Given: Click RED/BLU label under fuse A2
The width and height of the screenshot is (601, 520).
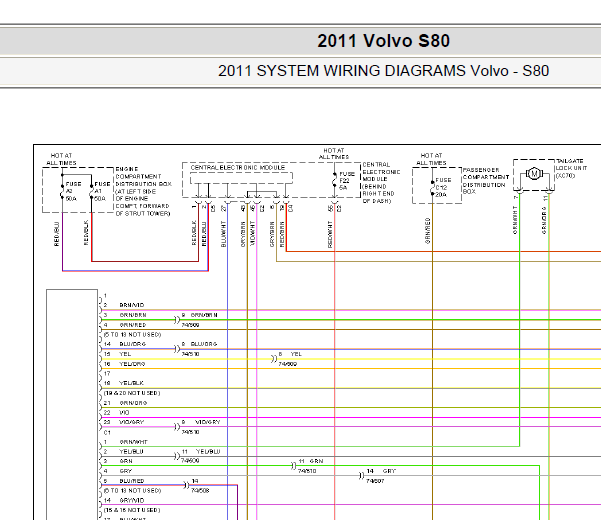Looking at the screenshot, I should click(57, 234).
